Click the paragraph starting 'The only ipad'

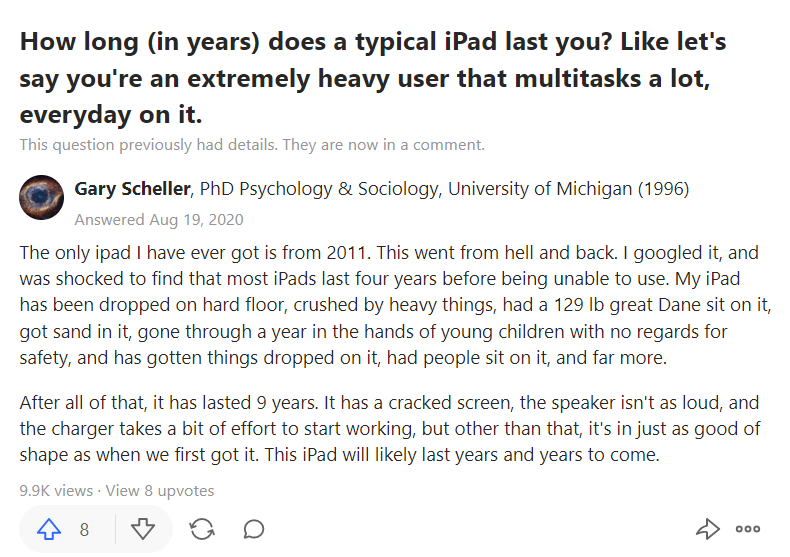tap(395, 305)
